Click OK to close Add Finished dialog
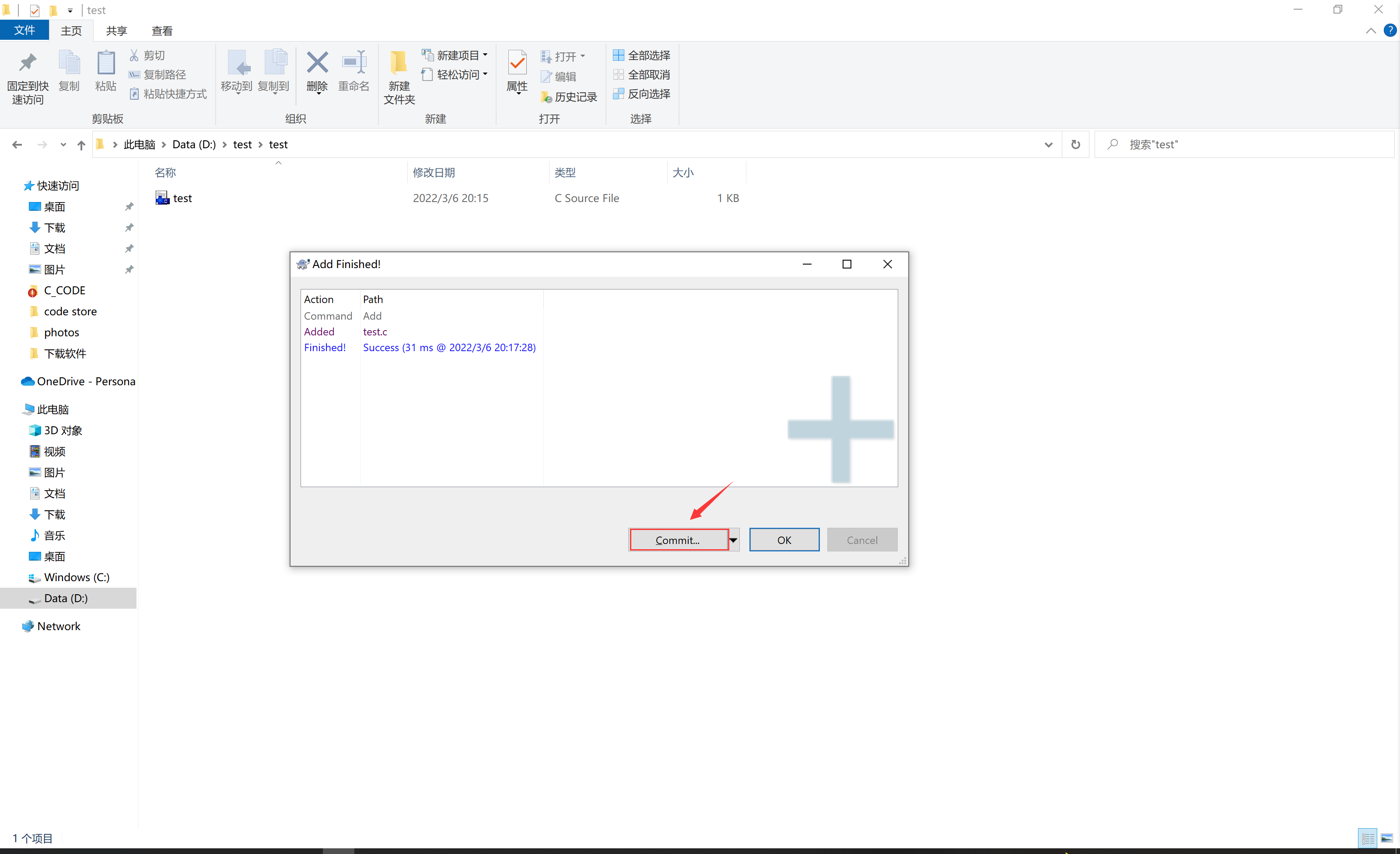Image resolution: width=1400 pixels, height=854 pixels. (784, 539)
